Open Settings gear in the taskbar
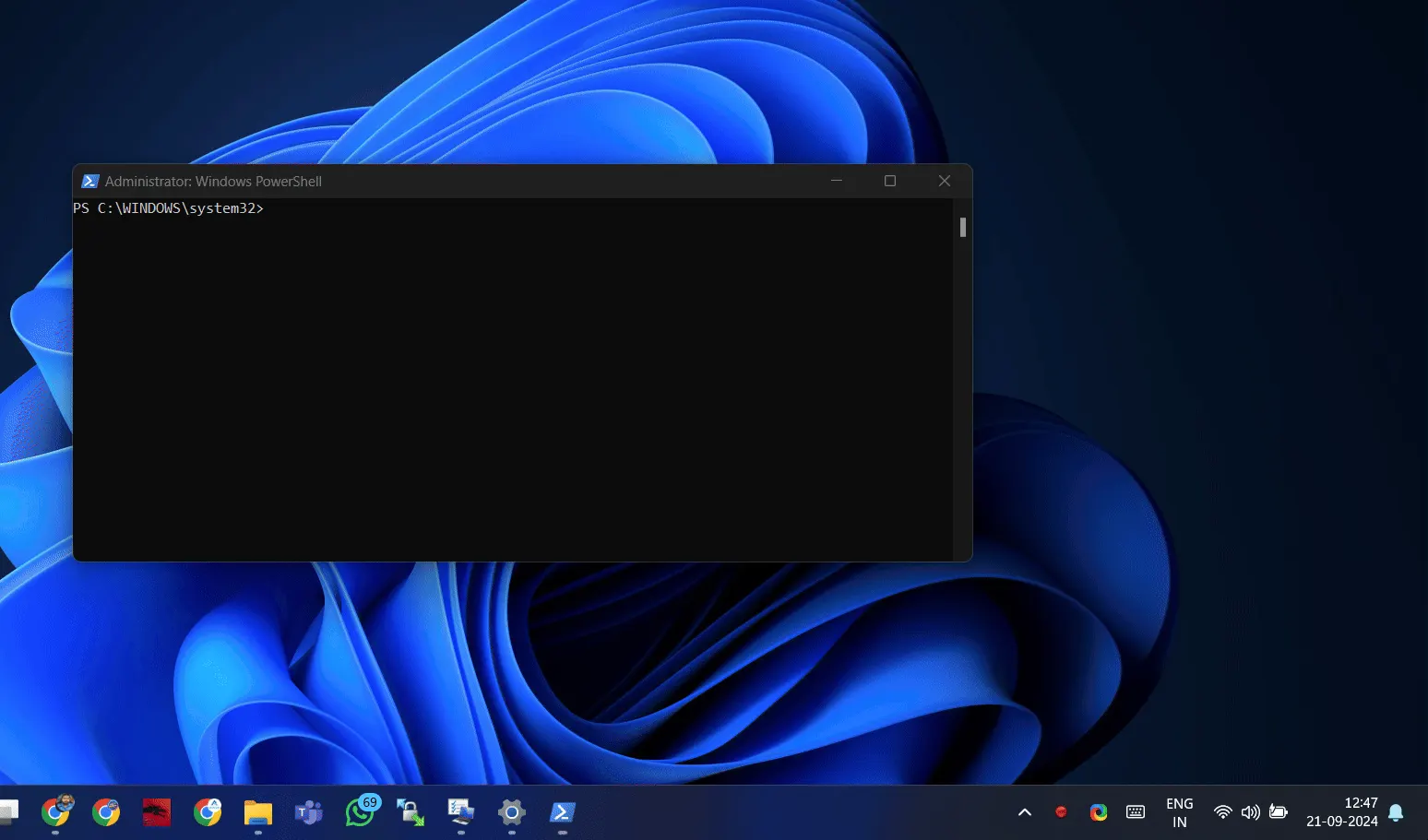The height and width of the screenshot is (840, 1428). (x=512, y=811)
